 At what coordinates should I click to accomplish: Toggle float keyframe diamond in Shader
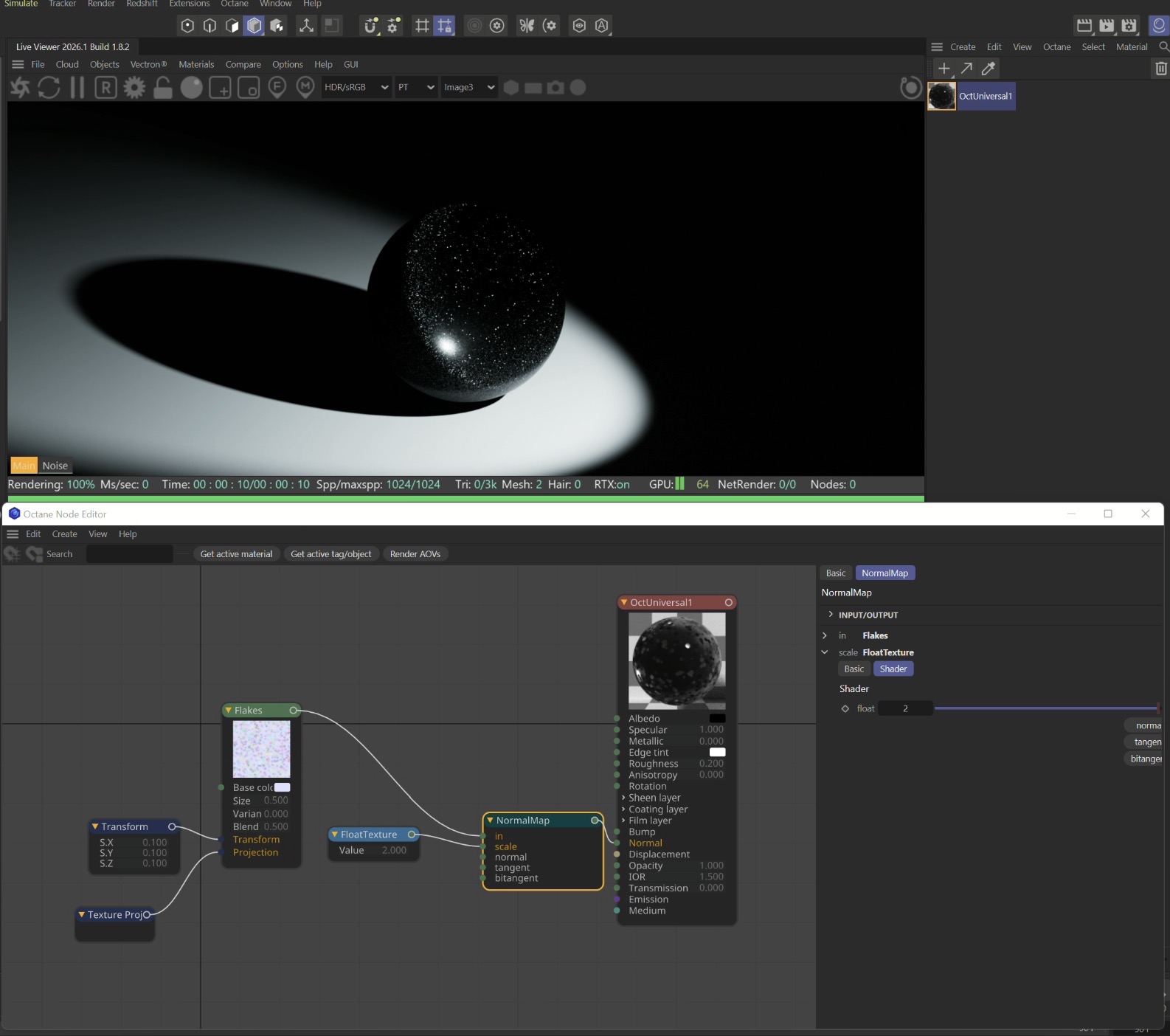pos(845,708)
